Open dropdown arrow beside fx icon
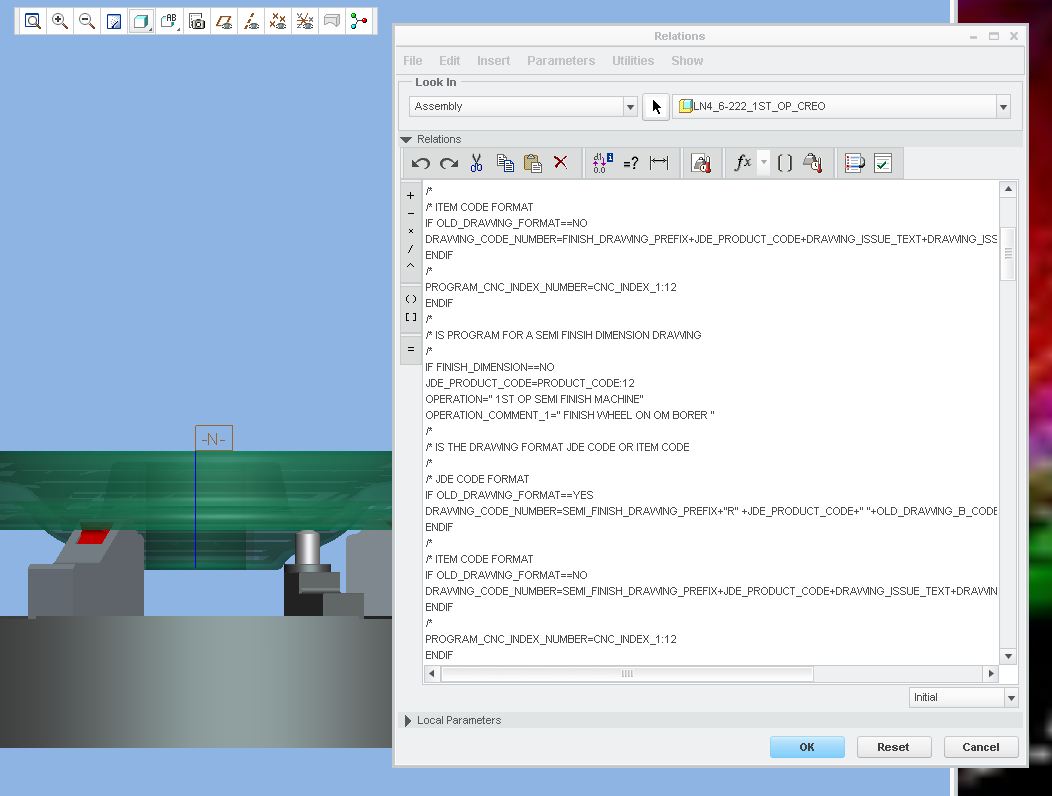The height and width of the screenshot is (796, 1052). coord(764,162)
